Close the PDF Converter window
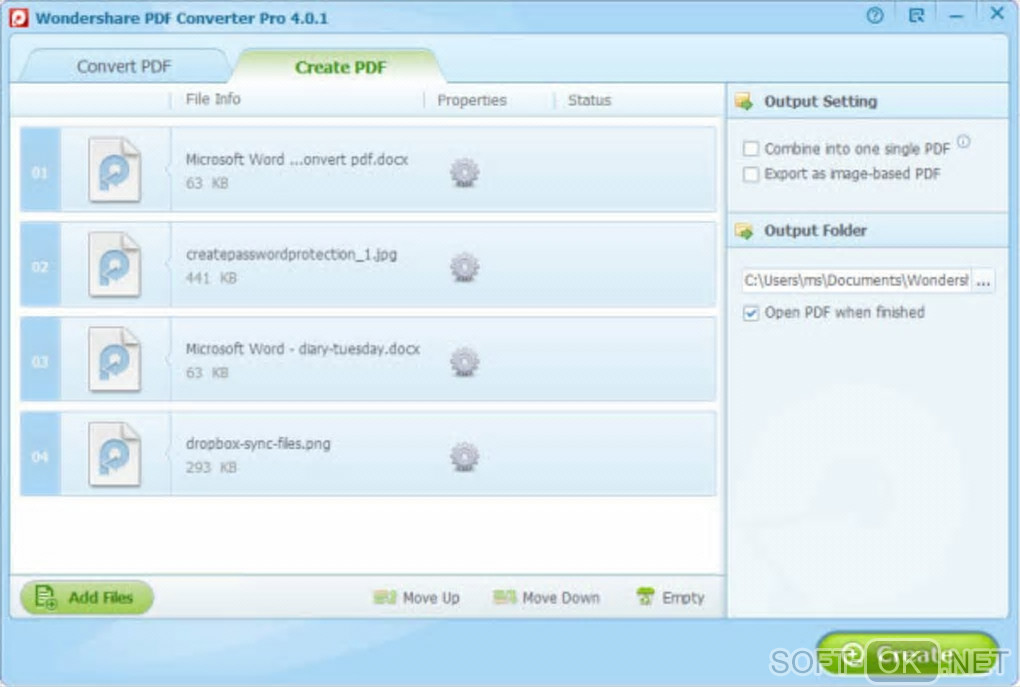The height and width of the screenshot is (687, 1020). 997,13
